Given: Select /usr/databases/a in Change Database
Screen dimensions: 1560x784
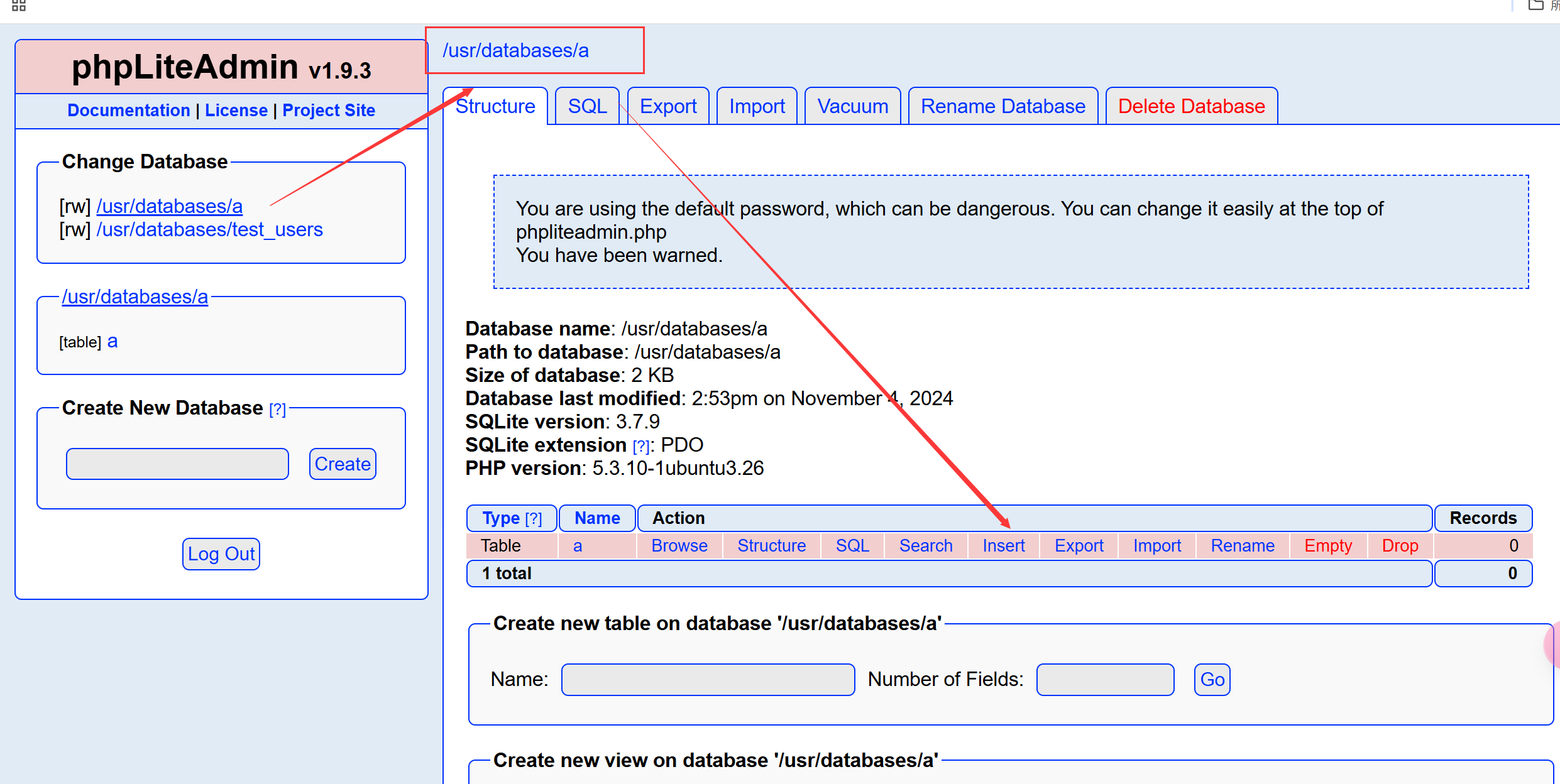Looking at the screenshot, I should point(169,206).
